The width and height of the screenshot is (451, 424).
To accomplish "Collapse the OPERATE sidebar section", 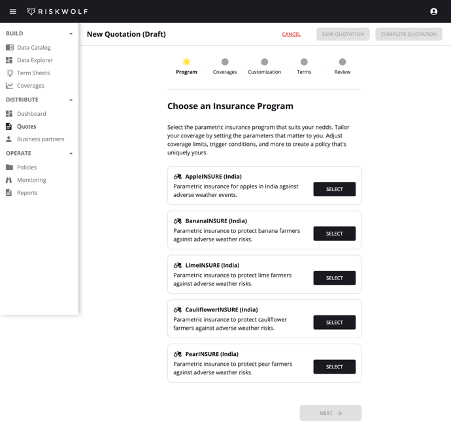I will coord(71,153).
